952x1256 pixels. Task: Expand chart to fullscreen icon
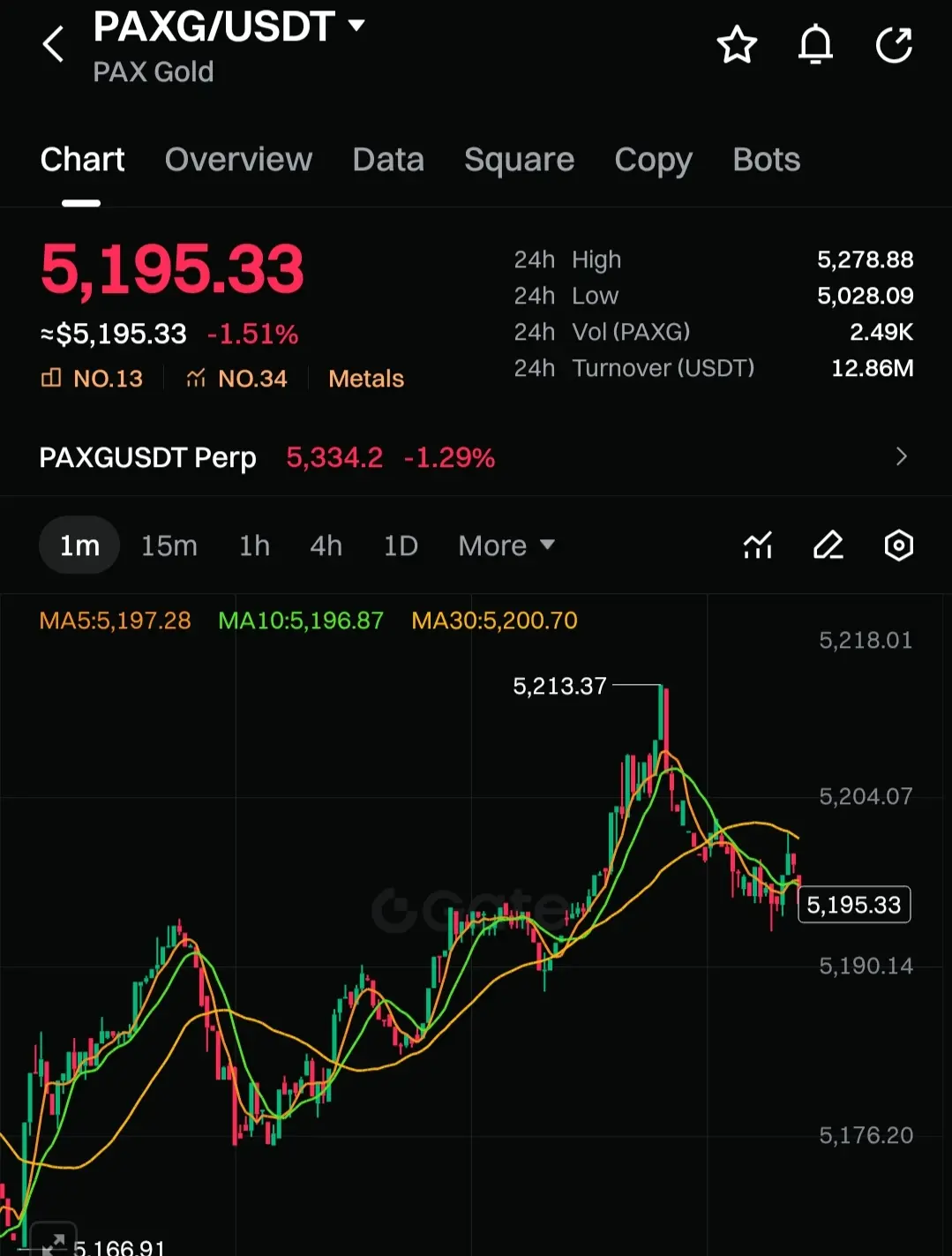[x=53, y=1243]
